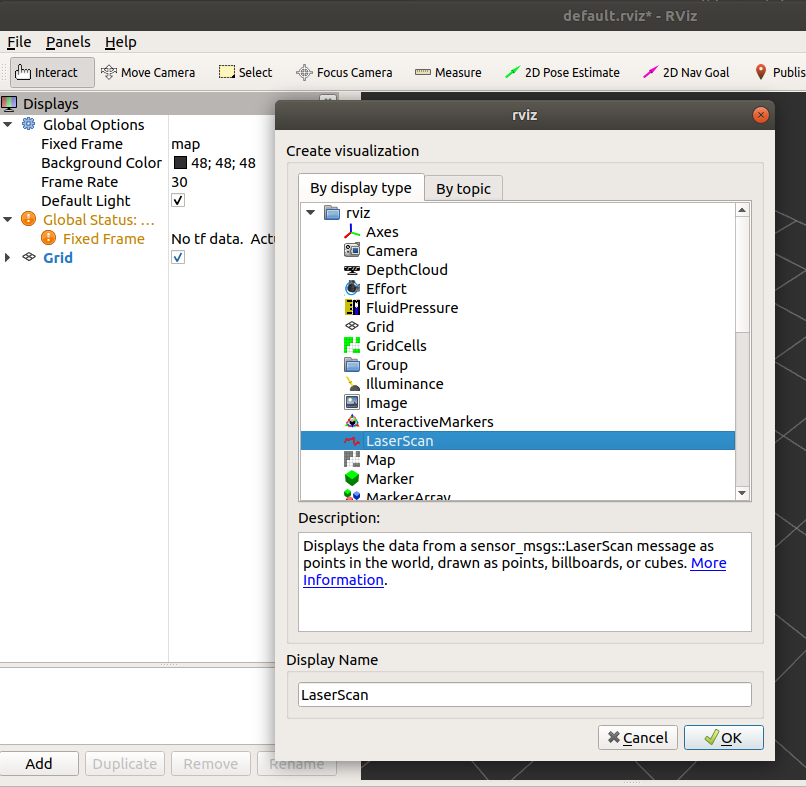This screenshot has height=787, width=806.
Task: Click the DepthCloud icon in list
Action: click(352, 270)
